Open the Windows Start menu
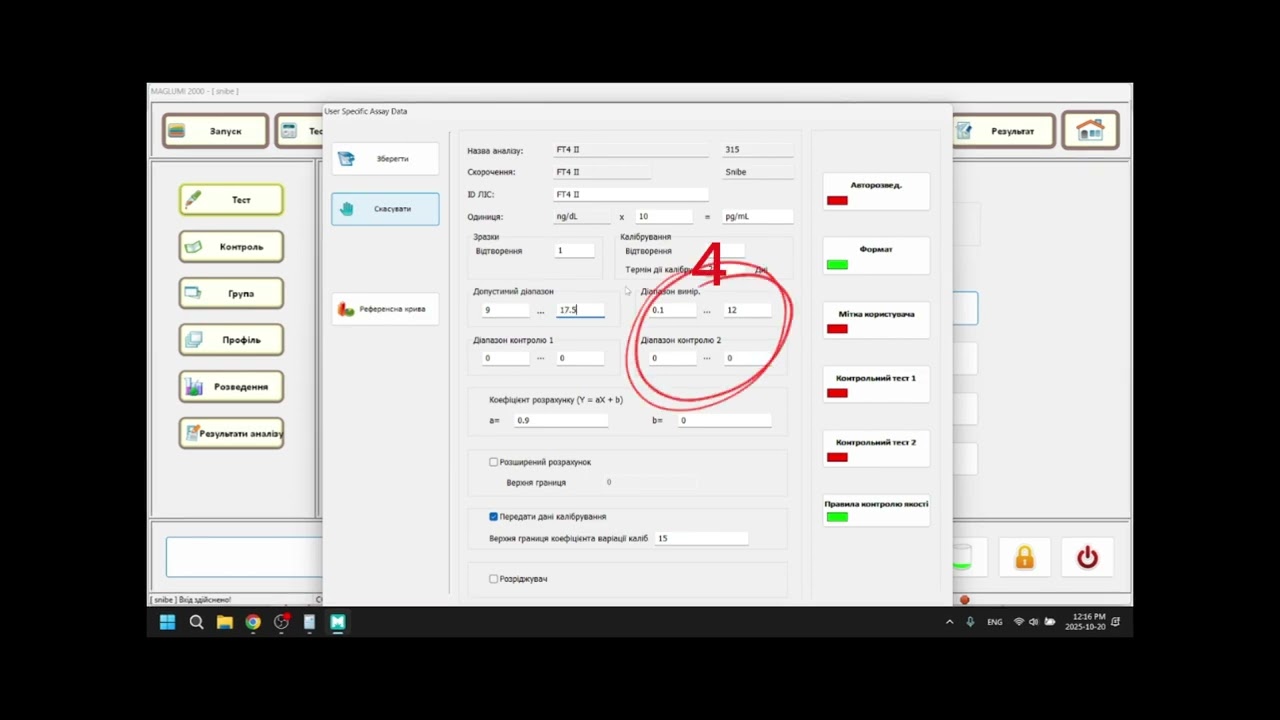 tap(167, 622)
